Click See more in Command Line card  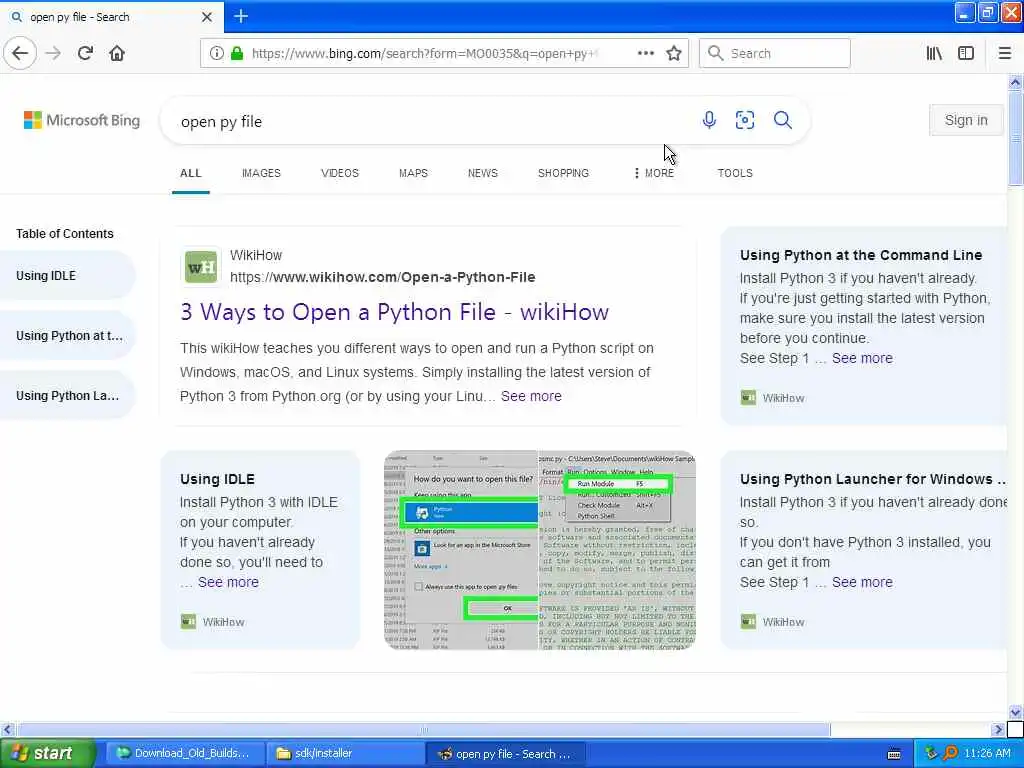pyautogui.click(x=862, y=358)
